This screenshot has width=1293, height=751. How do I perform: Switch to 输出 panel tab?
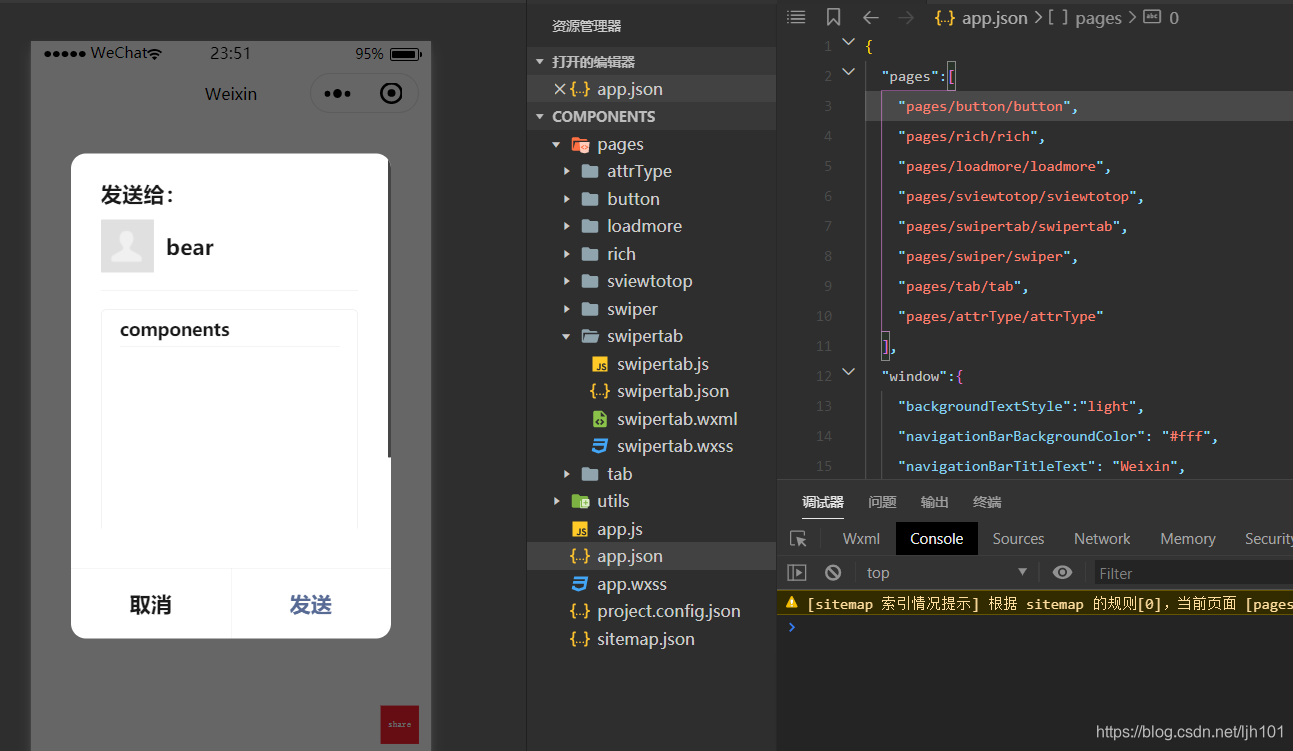[x=935, y=502]
